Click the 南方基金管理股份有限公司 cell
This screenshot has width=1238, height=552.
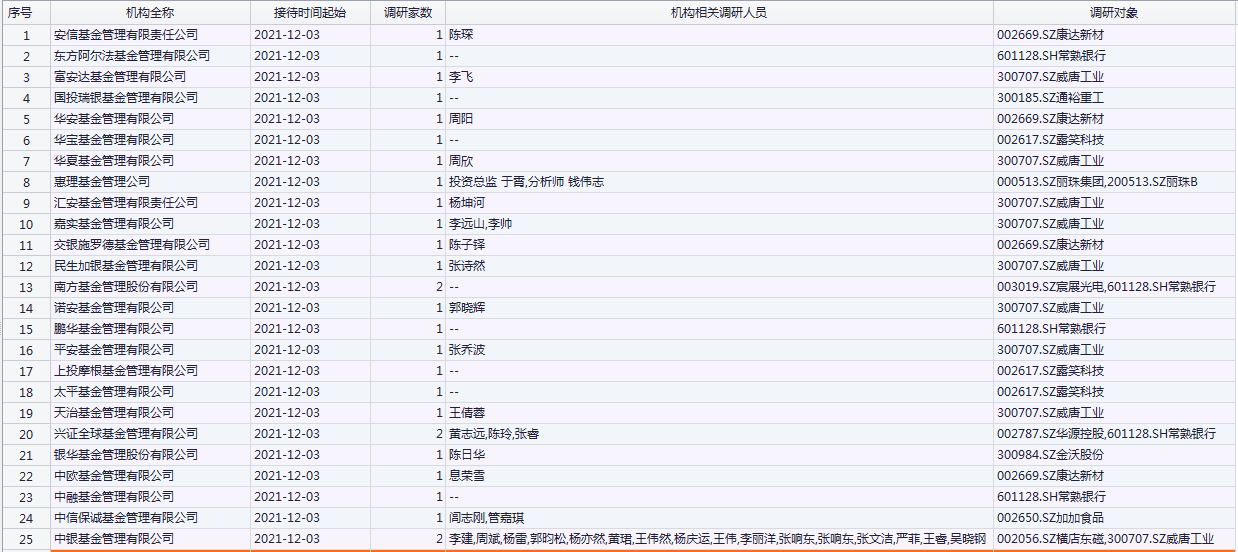(126, 287)
